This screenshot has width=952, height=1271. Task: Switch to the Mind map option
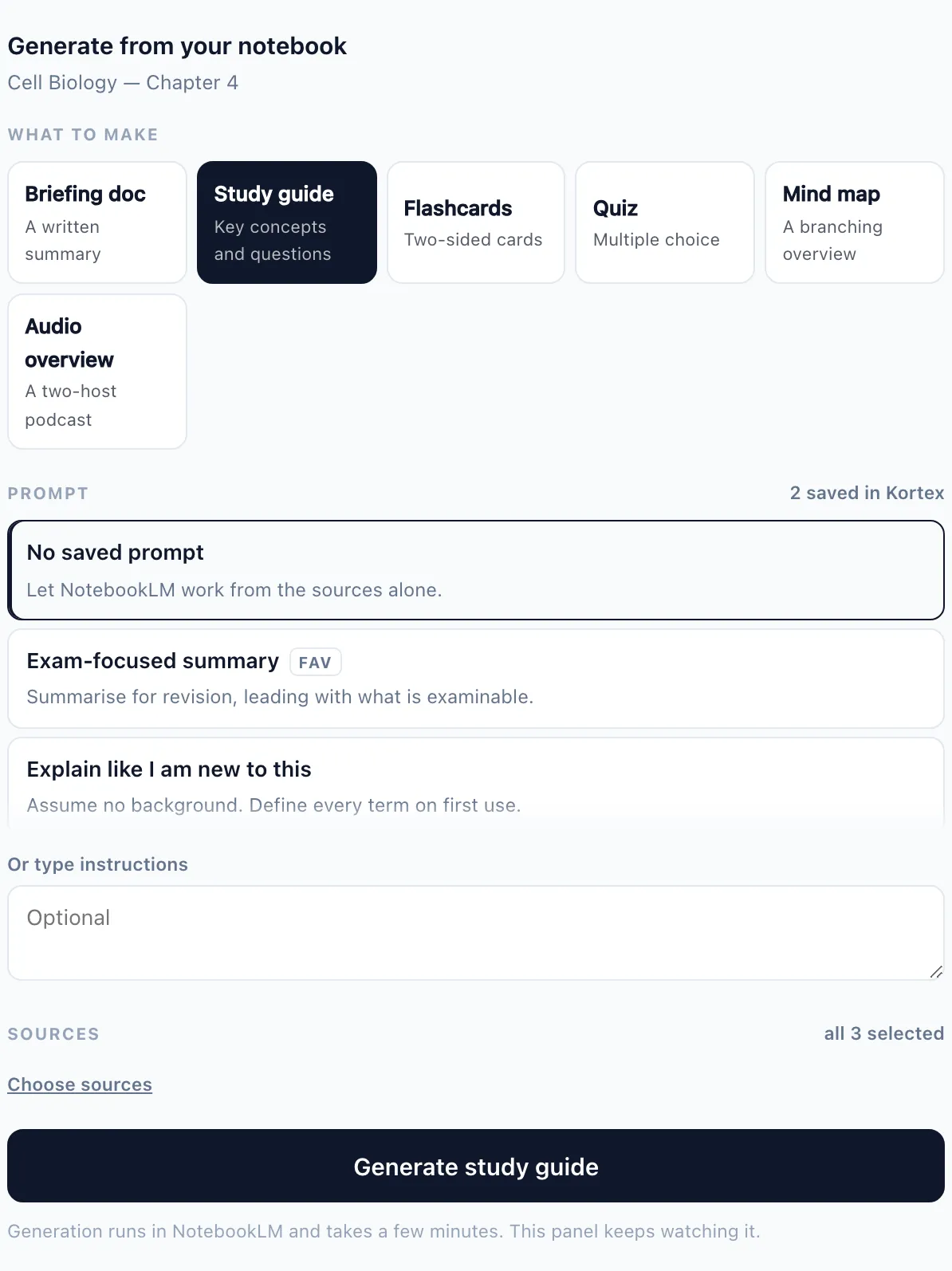coord(855,222)
